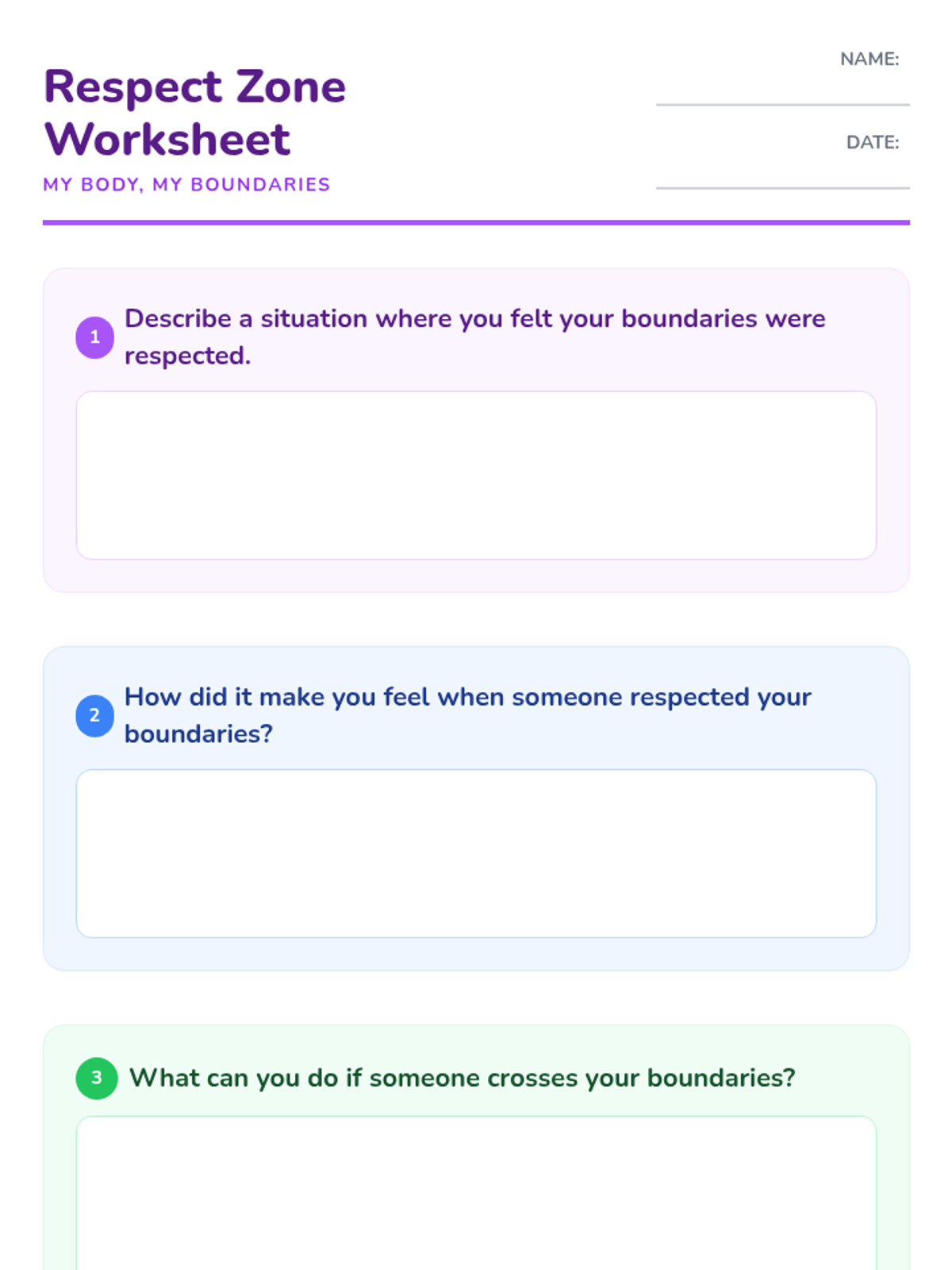The width and height of the screenshot is (952, 1270).
Task: Click the 'How did it make you feel' question
Action: (467, 697)
